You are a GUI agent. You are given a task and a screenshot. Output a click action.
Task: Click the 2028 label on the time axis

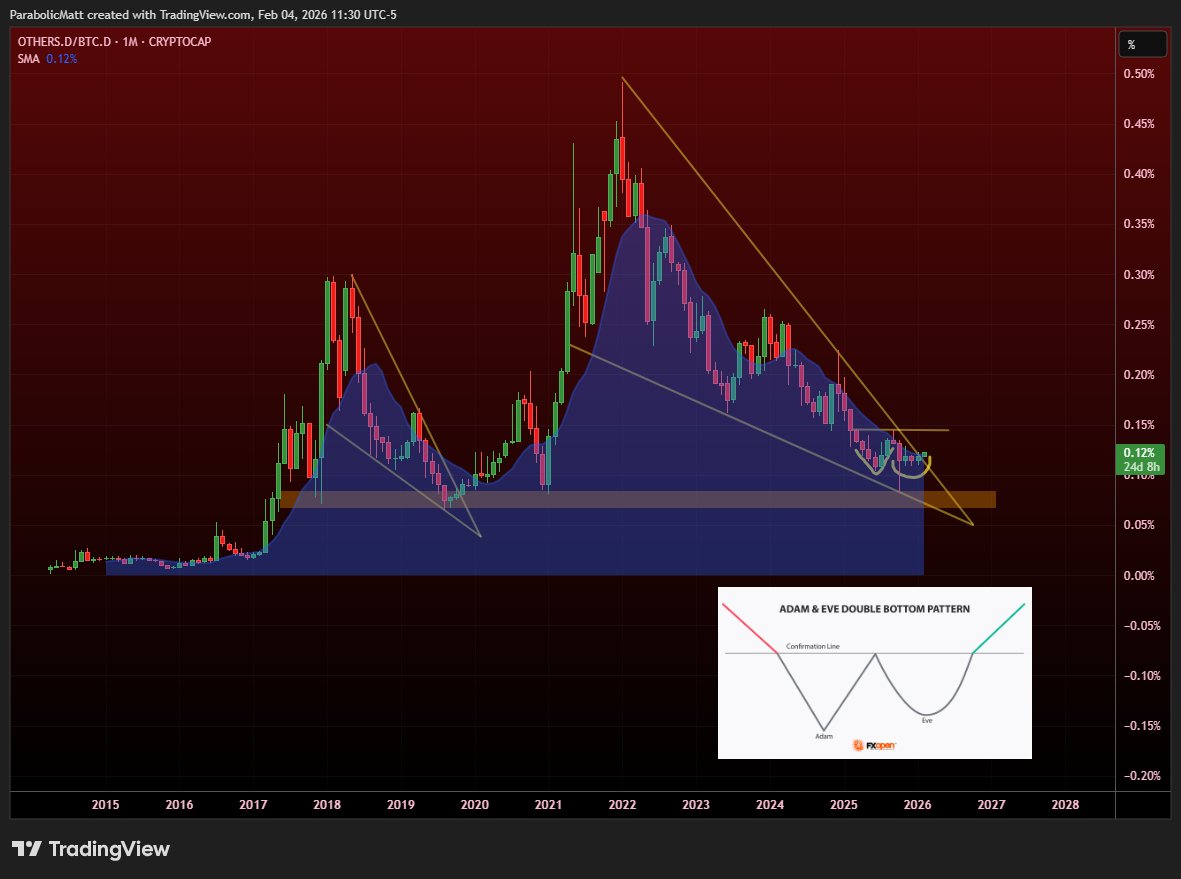(x=1065, y=804)
